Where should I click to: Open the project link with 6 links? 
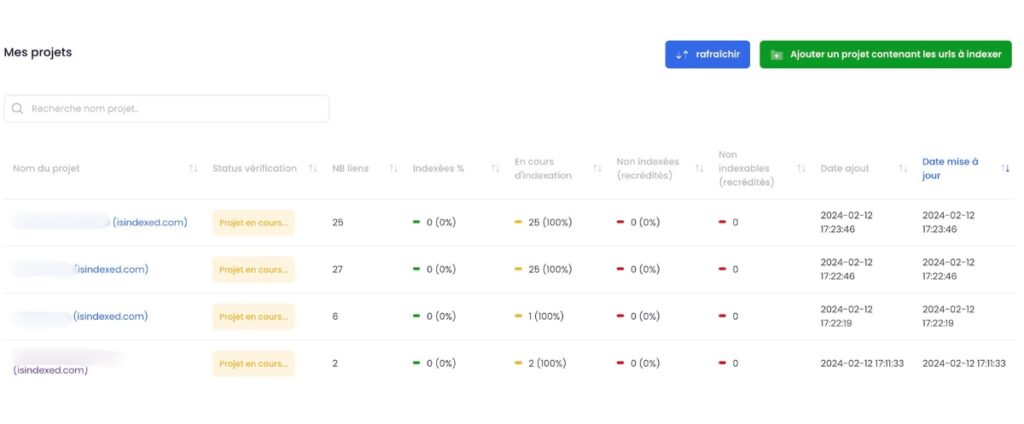(110, 316)
